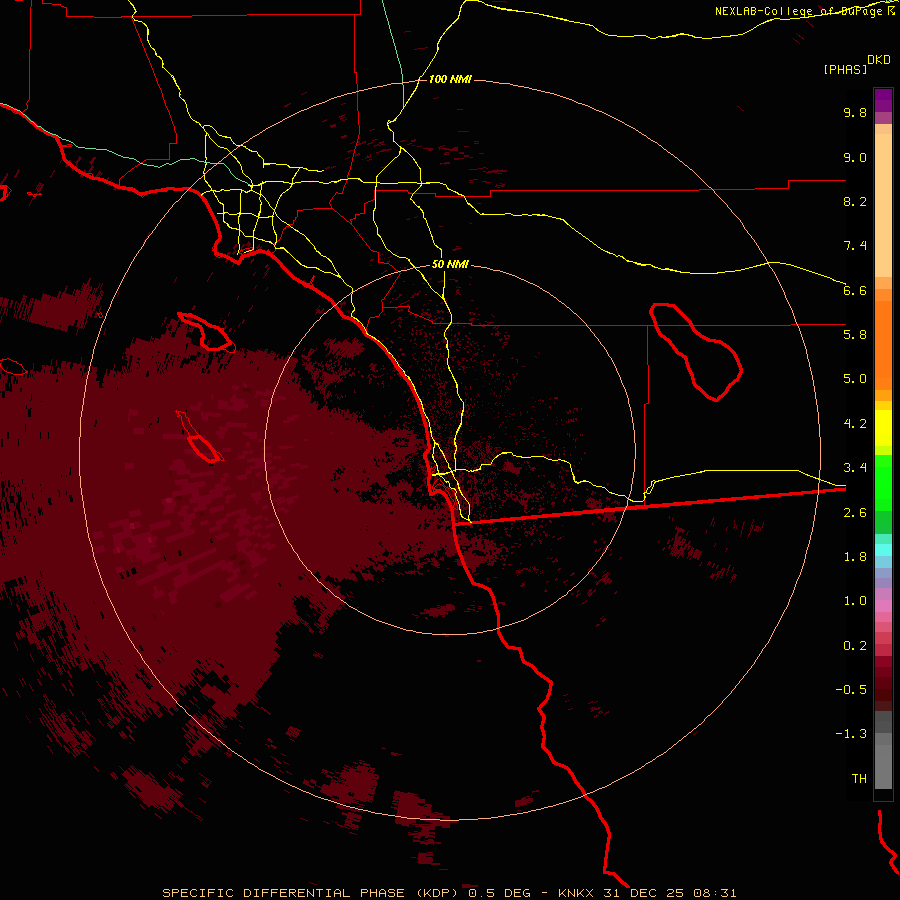Click the DKD units label above the scale
The height and width of the screenshot is (900, 900).
tap(879, 60)
